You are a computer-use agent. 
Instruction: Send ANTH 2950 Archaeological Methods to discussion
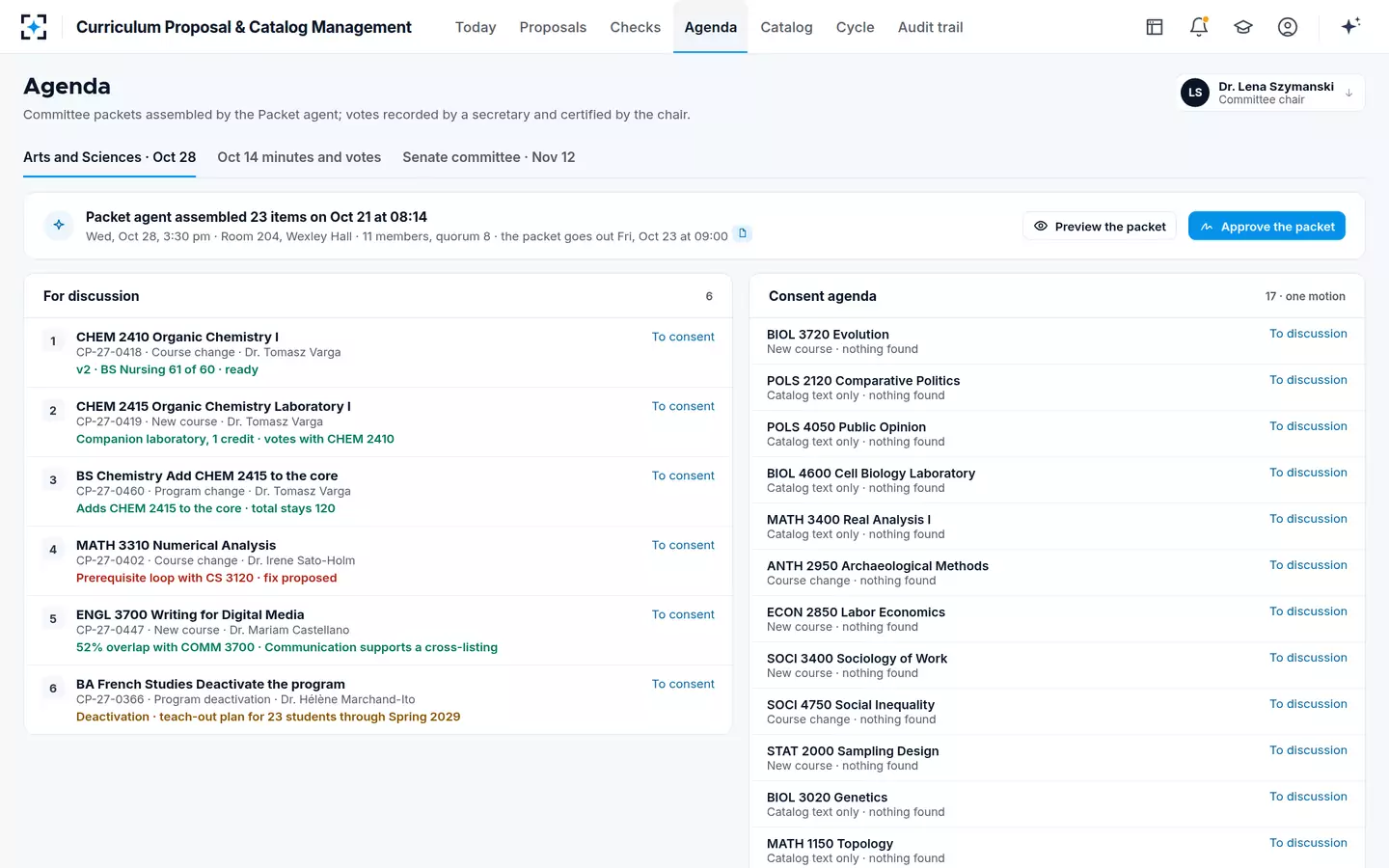(x=1308, y=565)
